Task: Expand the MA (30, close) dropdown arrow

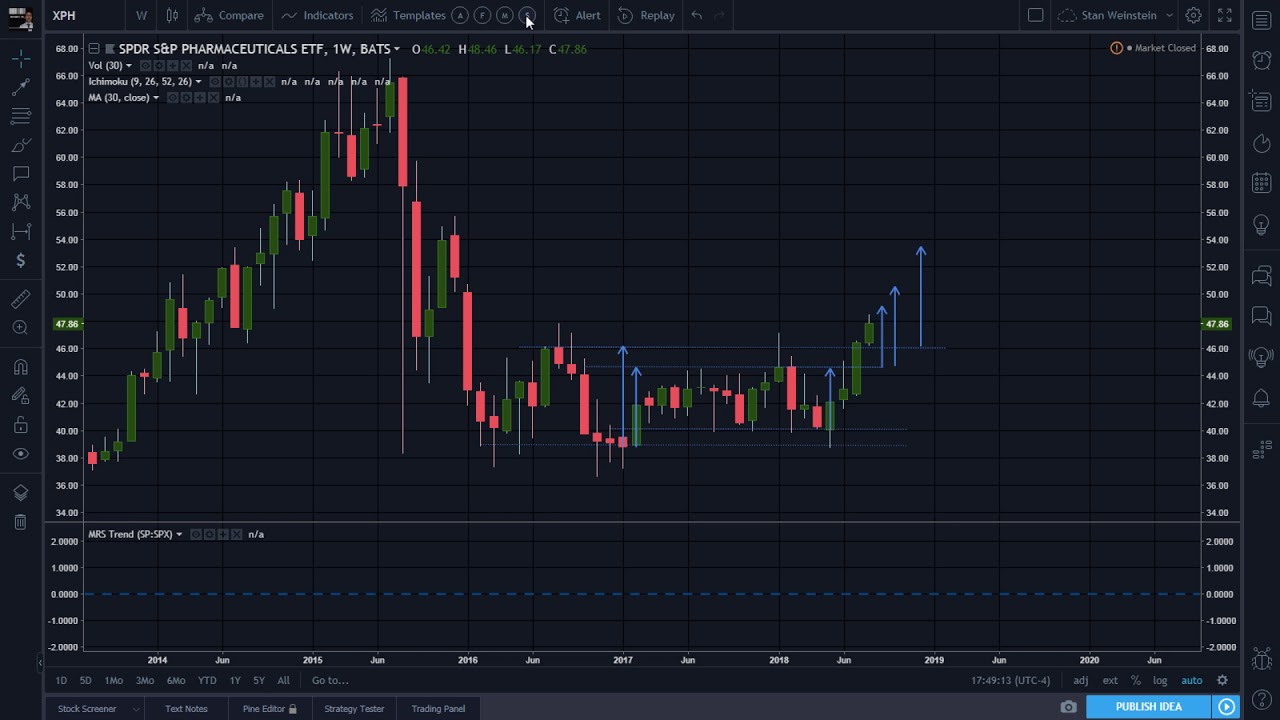Action: (x=155, y=98)
